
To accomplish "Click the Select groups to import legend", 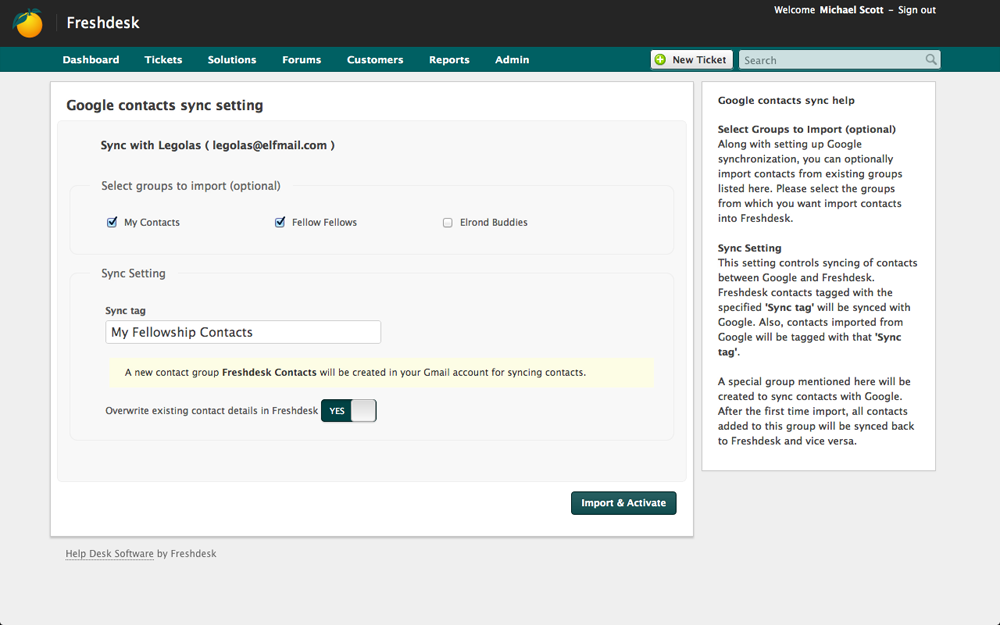I will coord(191,186).
